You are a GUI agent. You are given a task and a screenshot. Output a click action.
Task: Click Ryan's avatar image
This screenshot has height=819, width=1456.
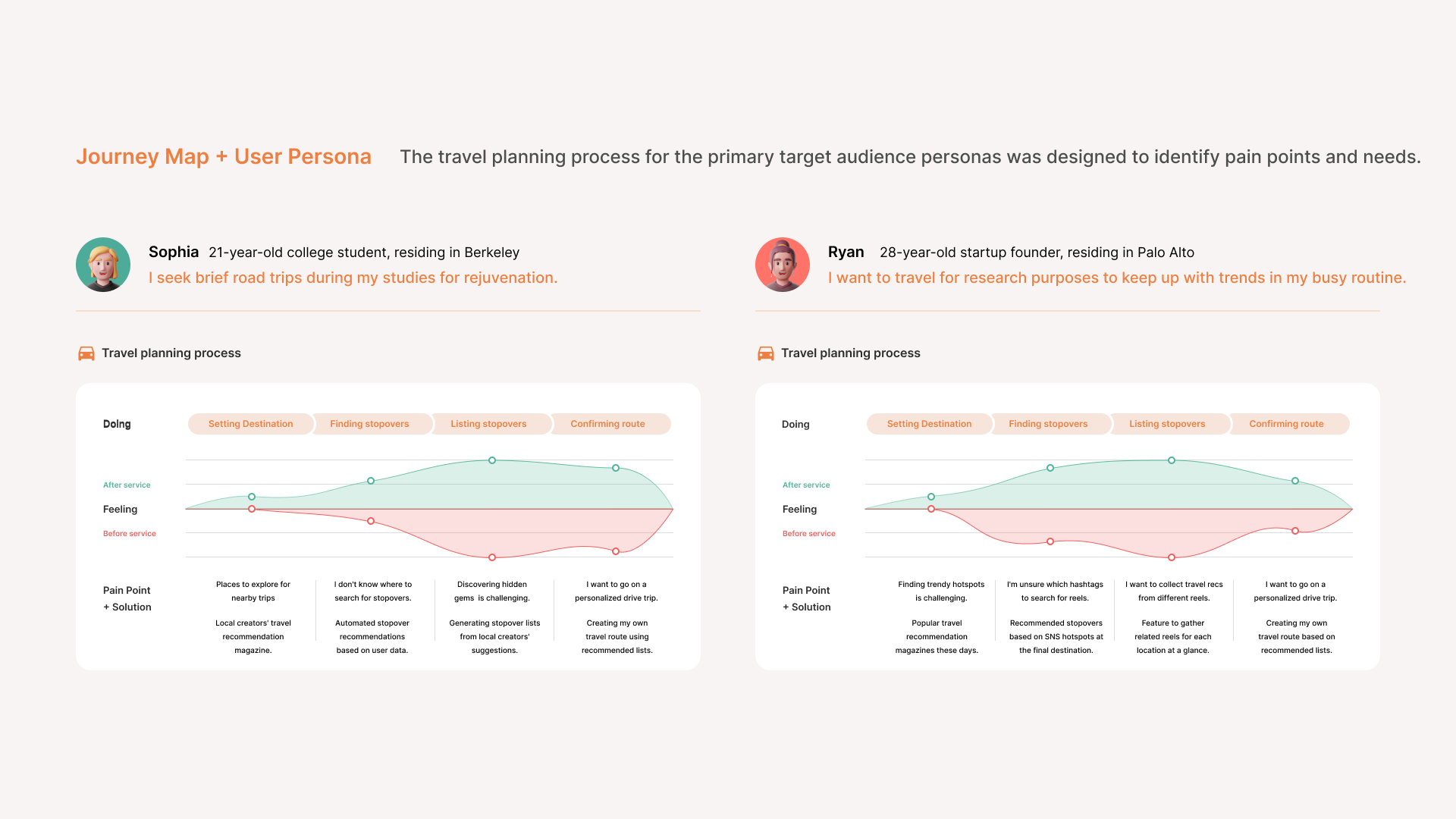(x=783, y=265)
